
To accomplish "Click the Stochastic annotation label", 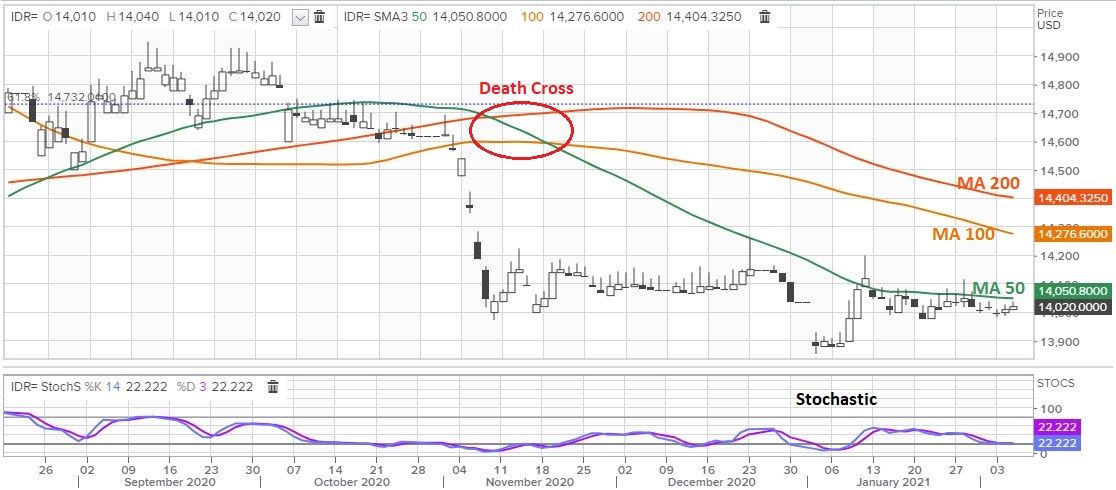I will (x=836, y=400).
